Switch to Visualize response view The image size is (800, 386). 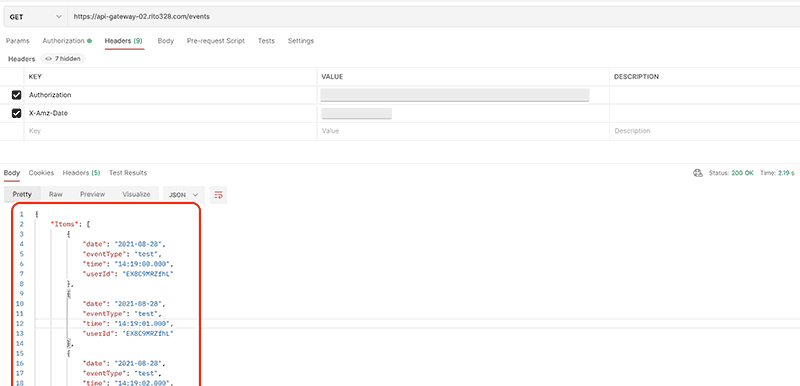tap(136, 194)
